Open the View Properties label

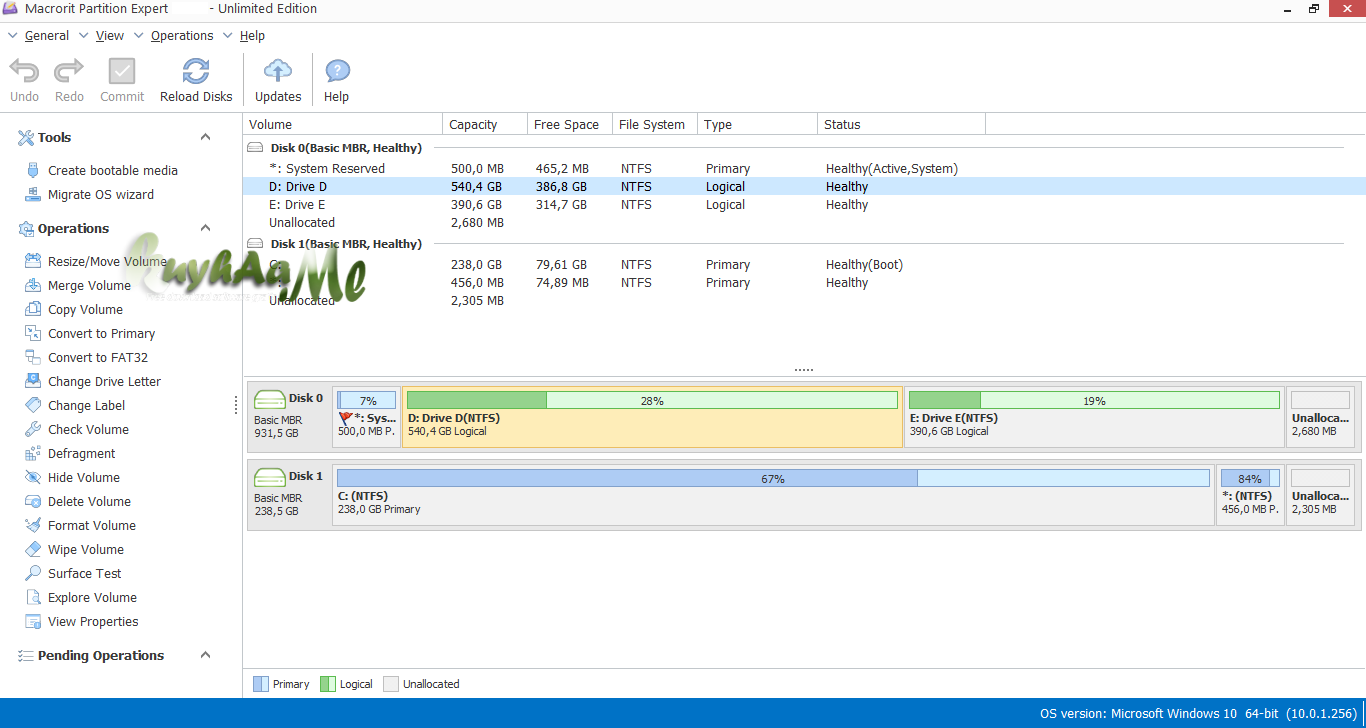point(93,621)
